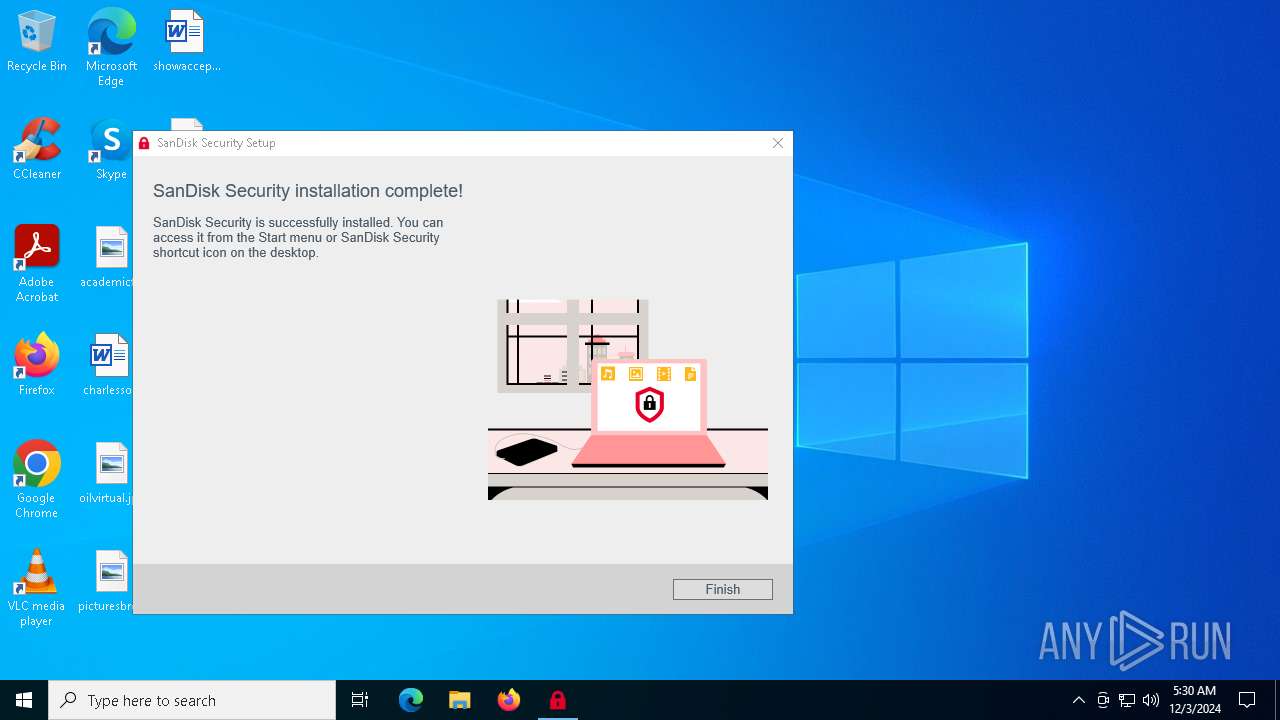Click SanDisk Security taskbar icon
Viewport: 1280px width, 720px height.
pos(557,700)
